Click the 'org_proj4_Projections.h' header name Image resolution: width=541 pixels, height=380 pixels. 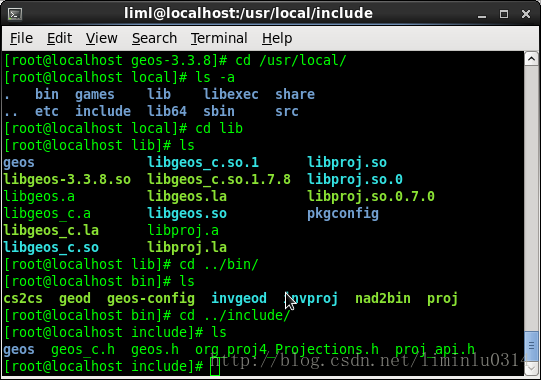tap(287, 350)
